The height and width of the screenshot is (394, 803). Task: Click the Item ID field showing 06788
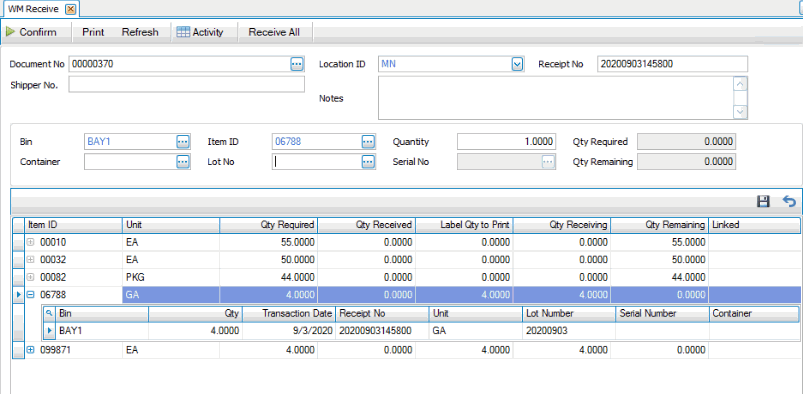(317, 141)
